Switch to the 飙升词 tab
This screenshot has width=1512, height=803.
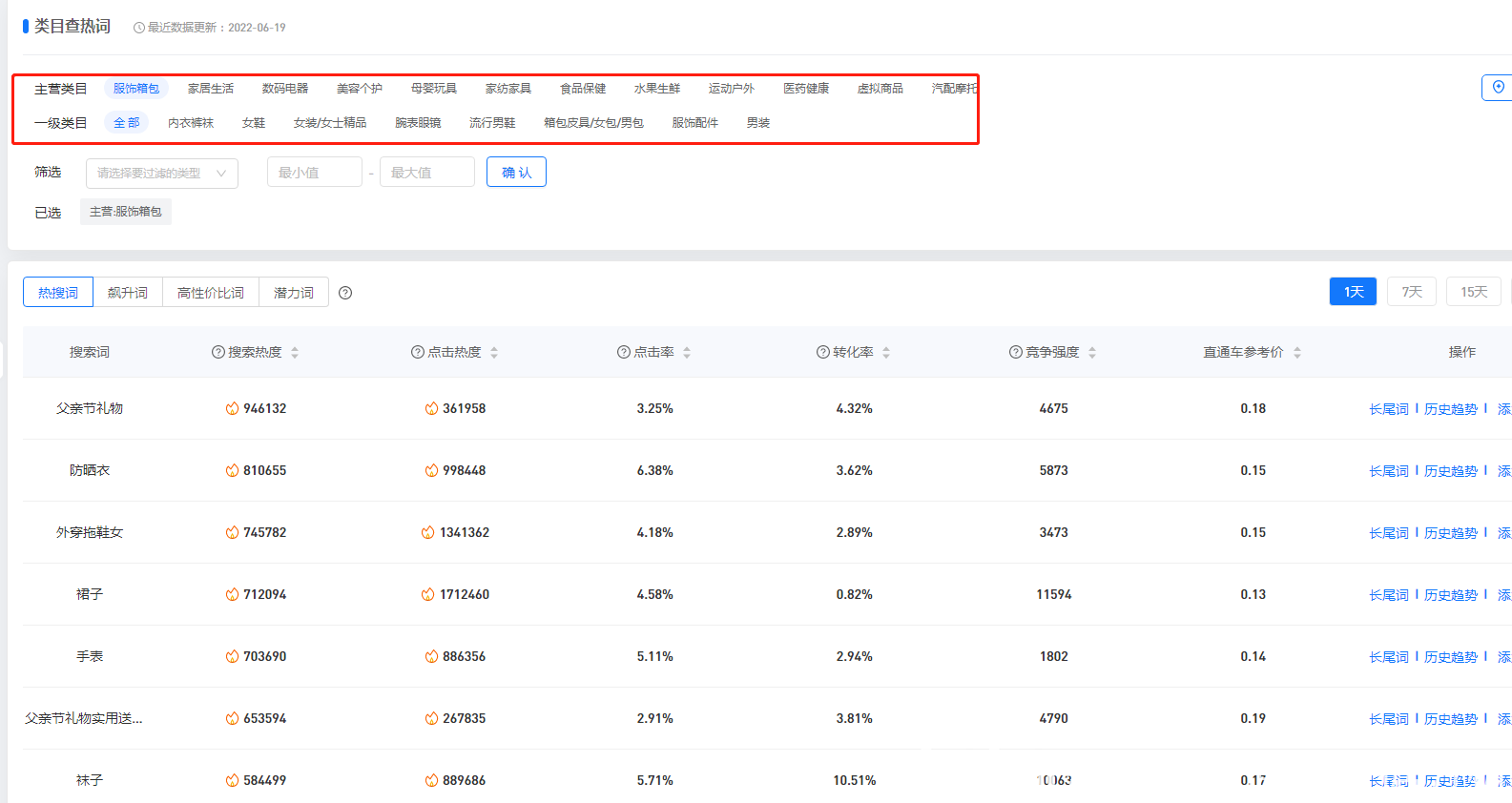(128, 293)
